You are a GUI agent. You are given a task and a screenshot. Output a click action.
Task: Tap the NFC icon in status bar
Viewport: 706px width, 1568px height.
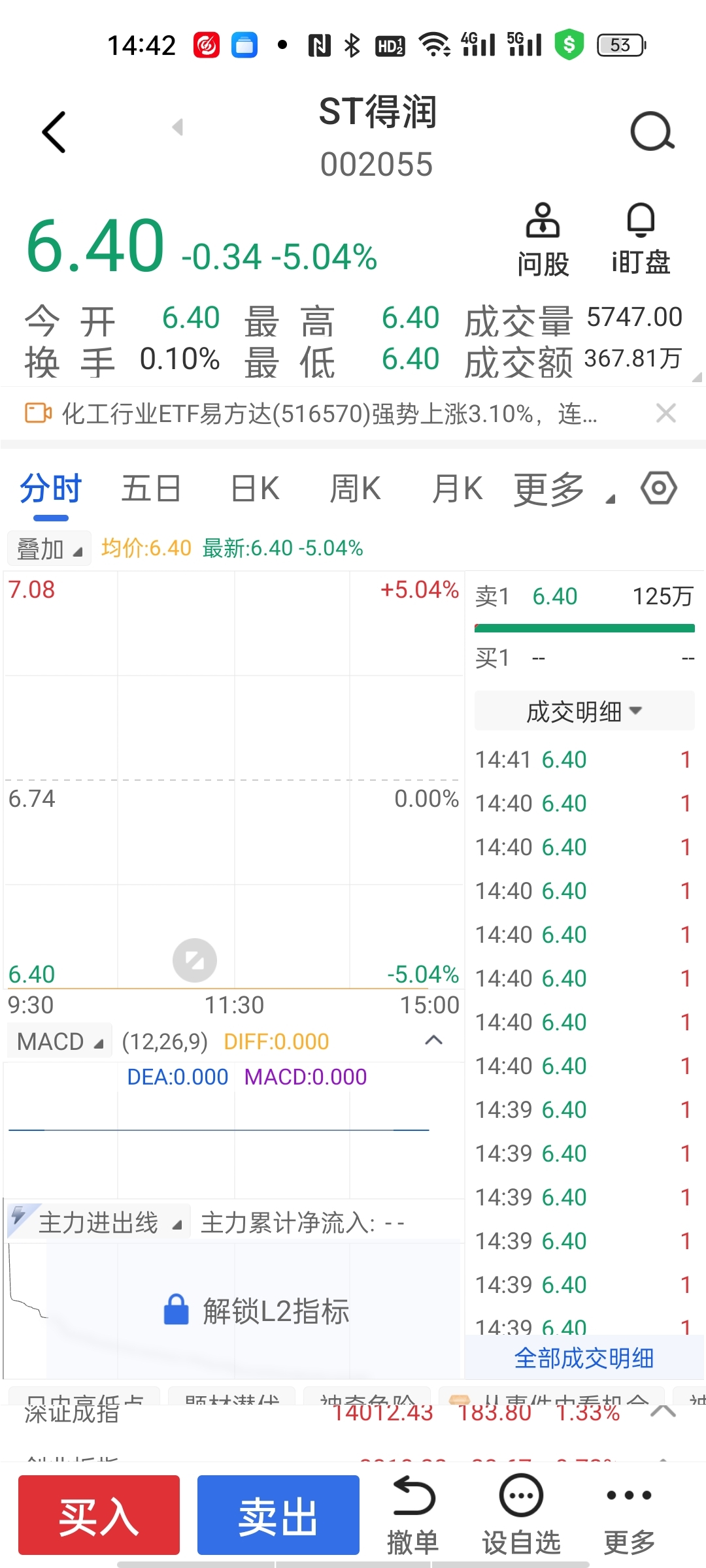[319, 45]
